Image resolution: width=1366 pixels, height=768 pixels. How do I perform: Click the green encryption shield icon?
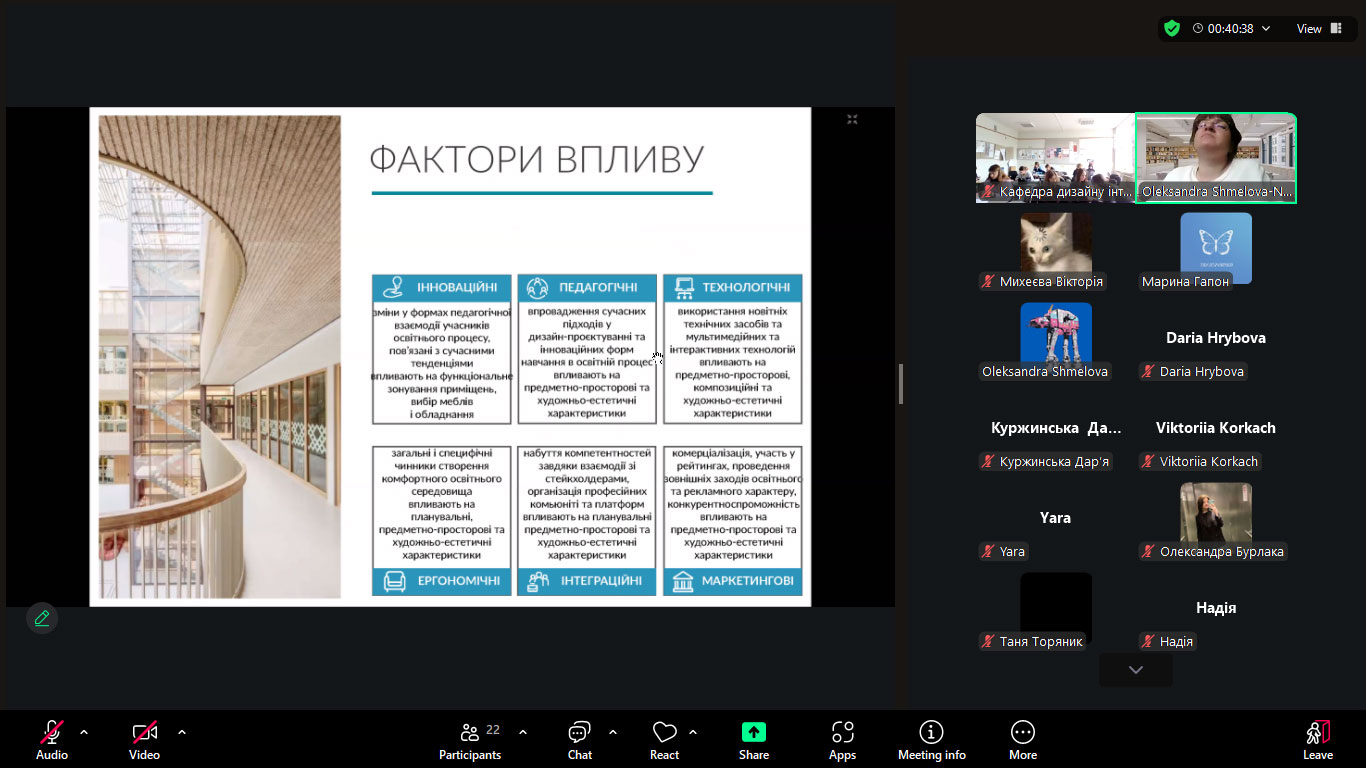click(1172, 29)
